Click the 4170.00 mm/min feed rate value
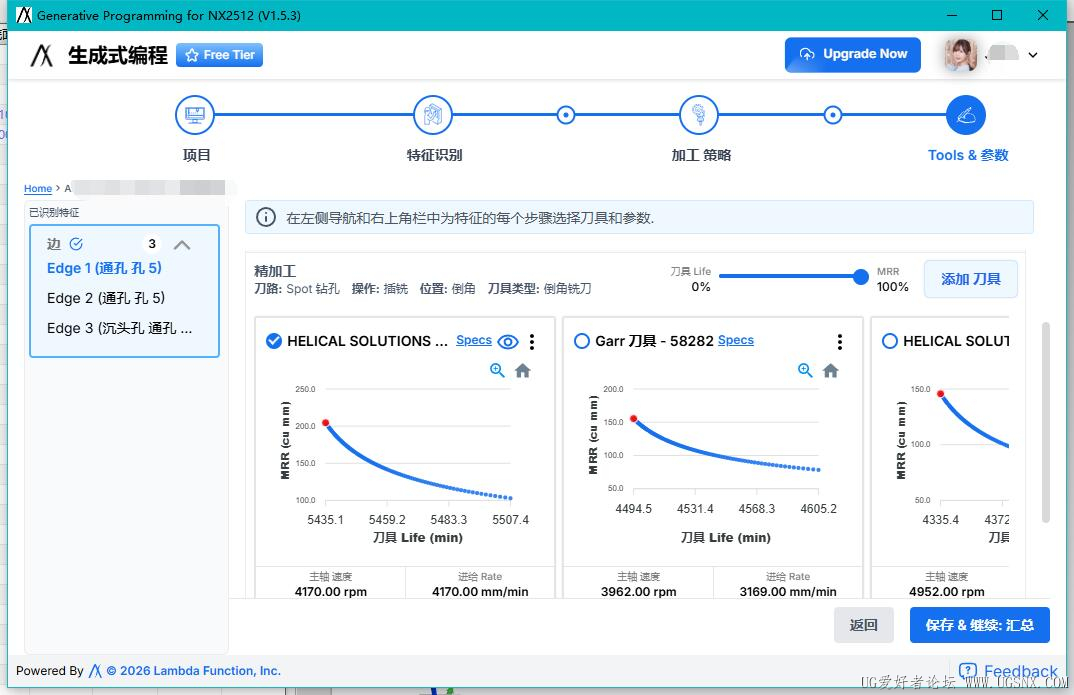The width and height of the screenshot is (1074, 695). pos(480,592)
